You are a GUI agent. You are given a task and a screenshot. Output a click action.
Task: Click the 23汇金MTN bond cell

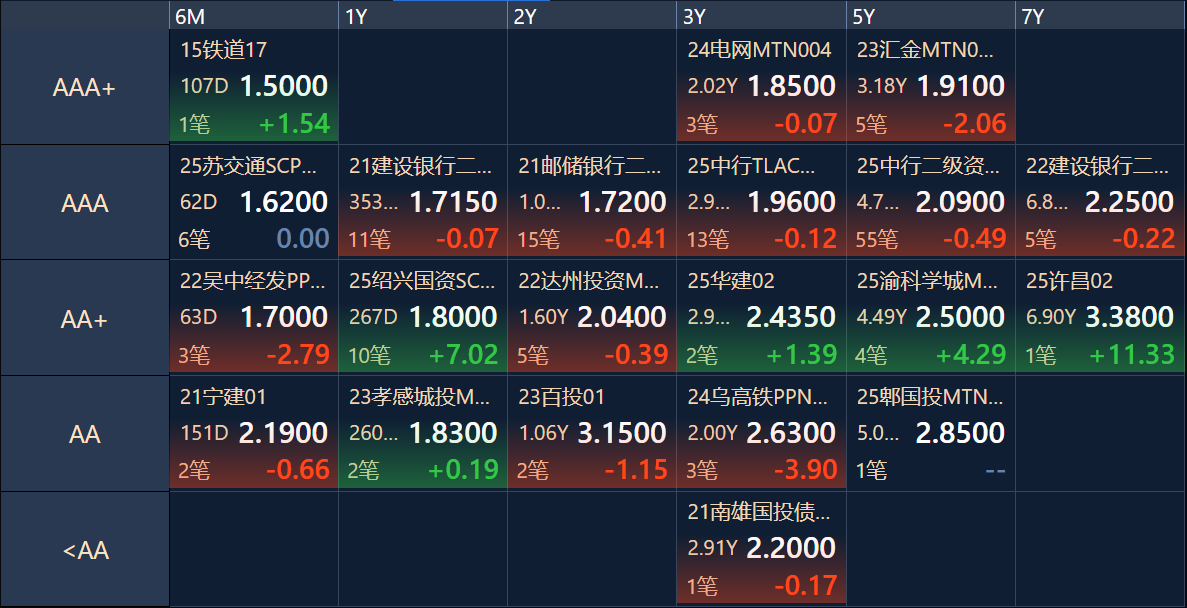[x=930, y=86]
